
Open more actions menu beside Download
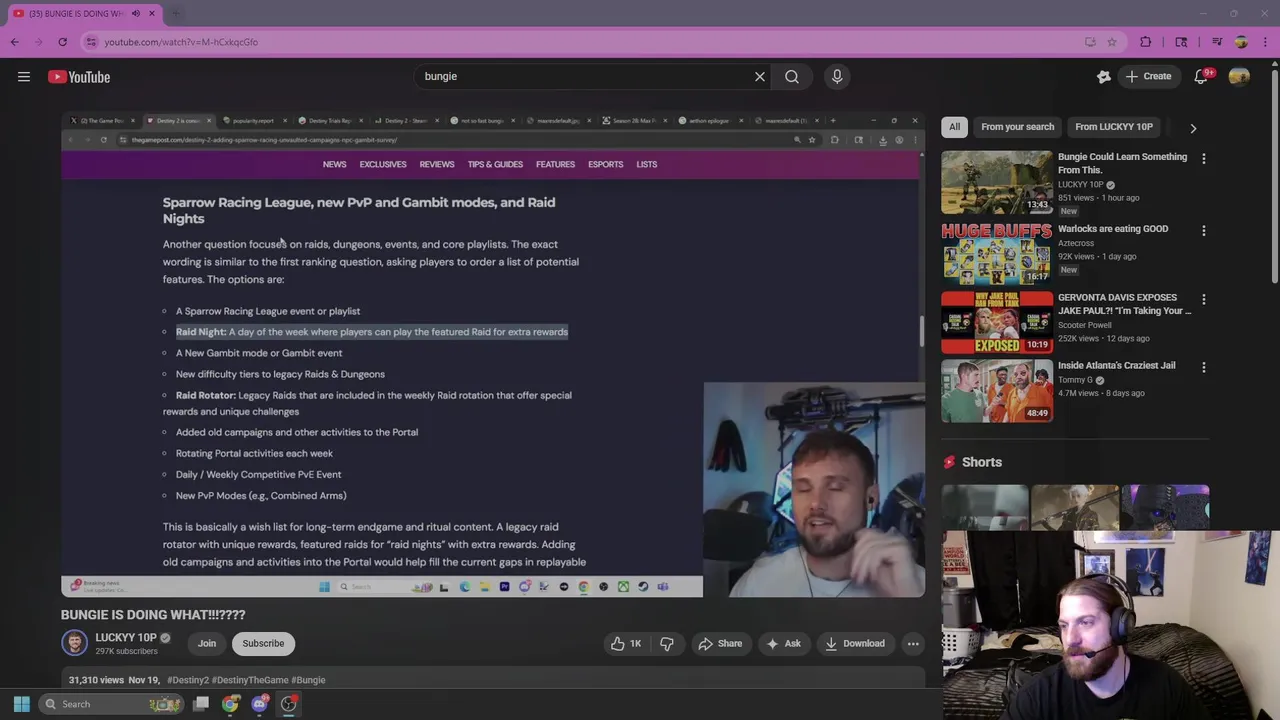[913, 644]
